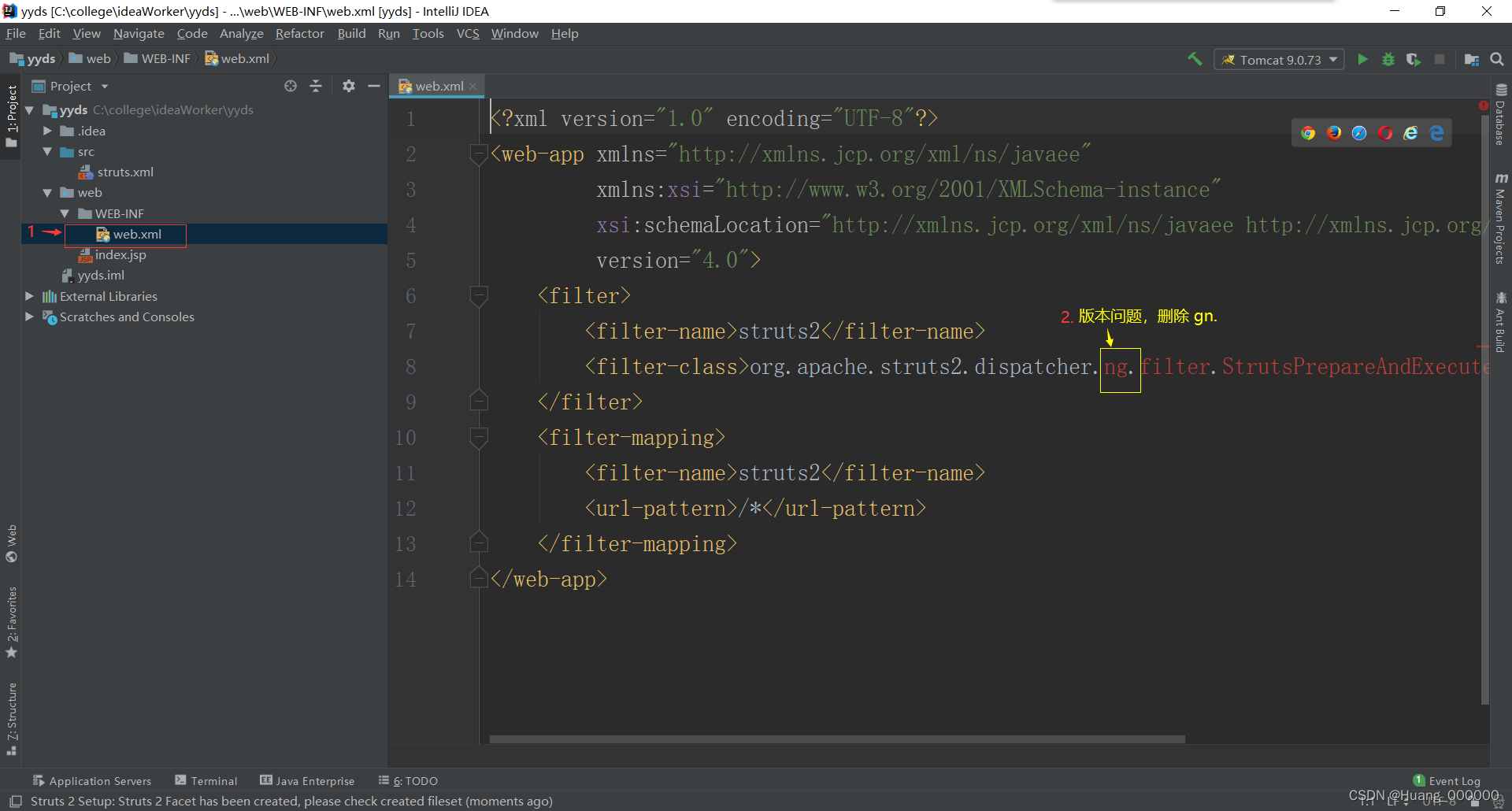Open in Opera browser icon
The image size is (1512, 811).
point(1385,133)
